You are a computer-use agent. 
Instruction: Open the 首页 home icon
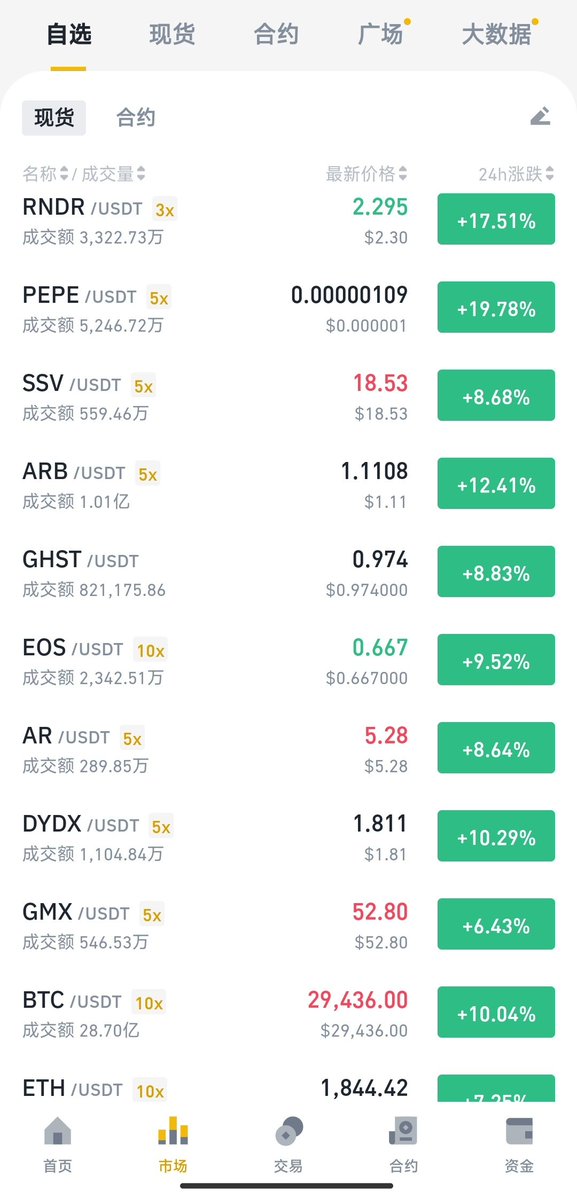coord(57,1131)
